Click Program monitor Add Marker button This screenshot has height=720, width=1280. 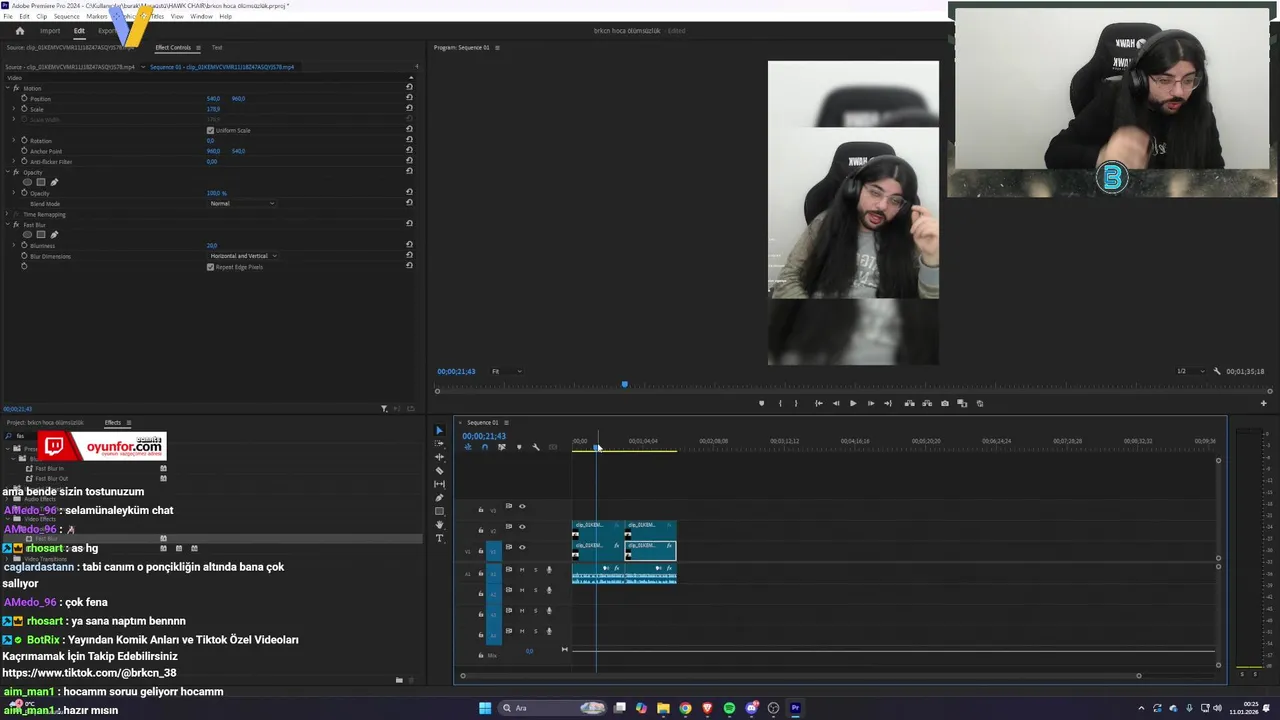tap(761, 403)
